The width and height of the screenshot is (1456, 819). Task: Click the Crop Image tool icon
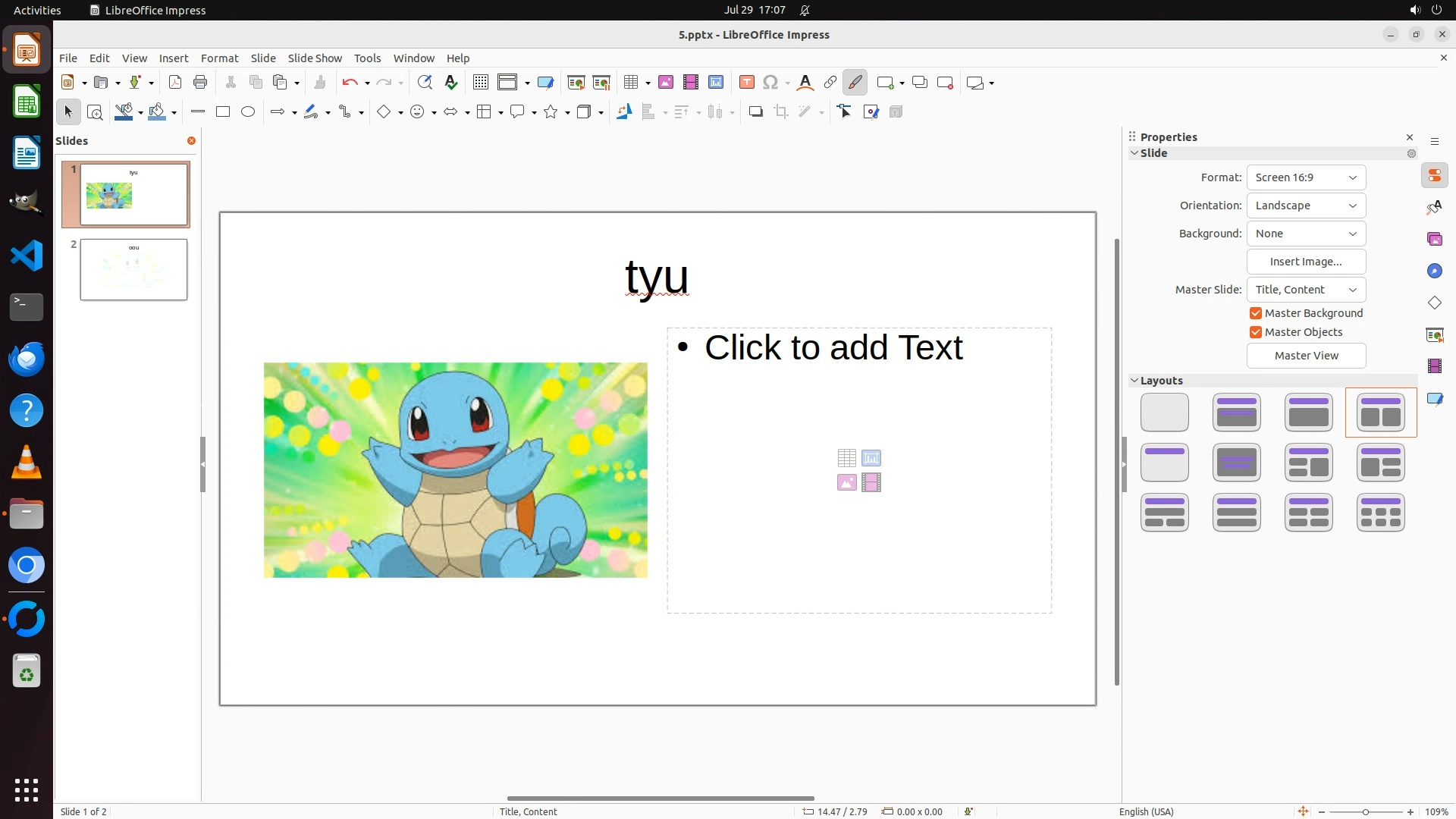point(781,112)
